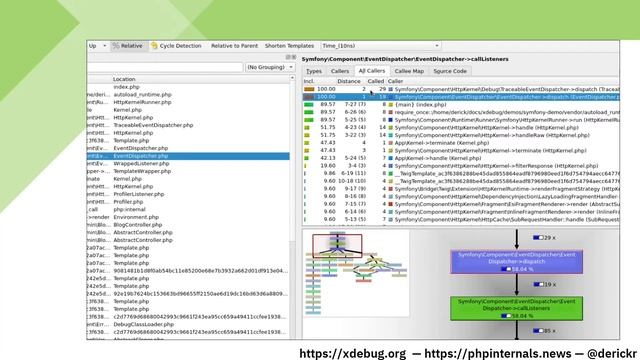Sort by the Caller column header
The image size is (640, 360).
pos(395,81)
